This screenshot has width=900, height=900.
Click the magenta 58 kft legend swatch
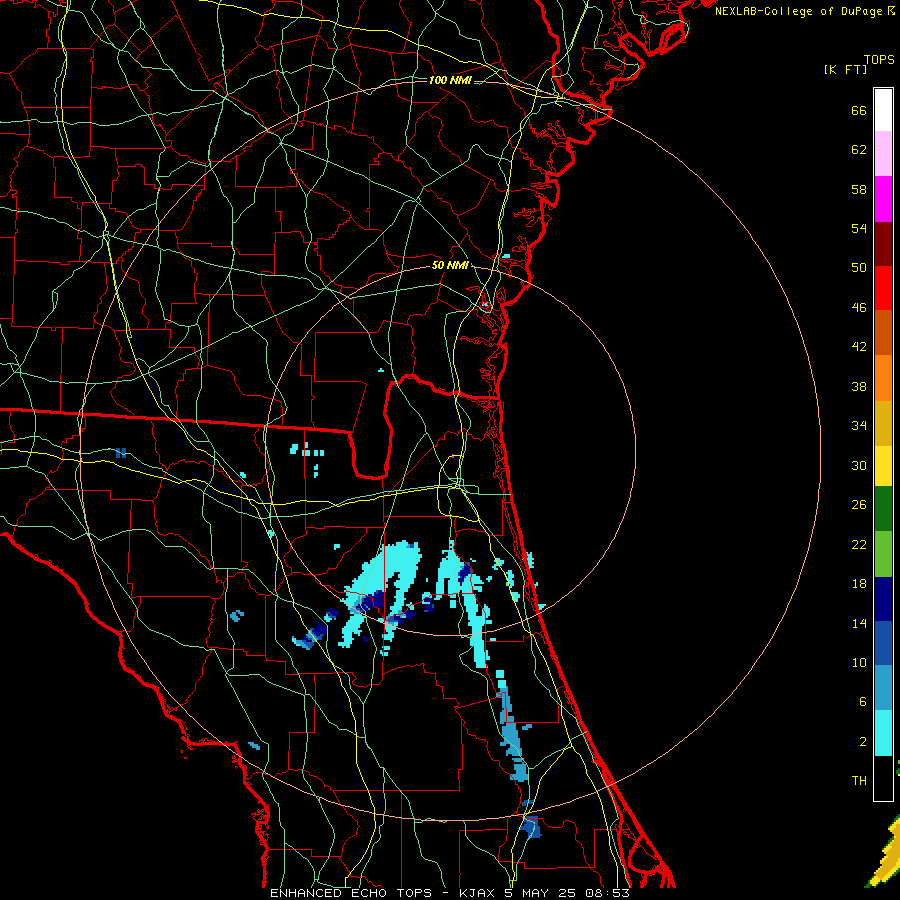pyautogui.click(x=883, y=199)
